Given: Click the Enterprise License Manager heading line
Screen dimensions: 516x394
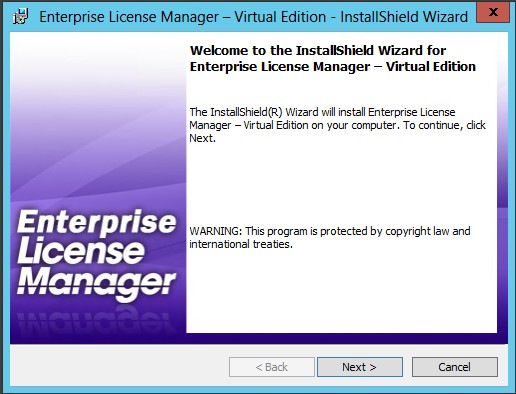Looking at the screenshot, I should click(333, 67).
